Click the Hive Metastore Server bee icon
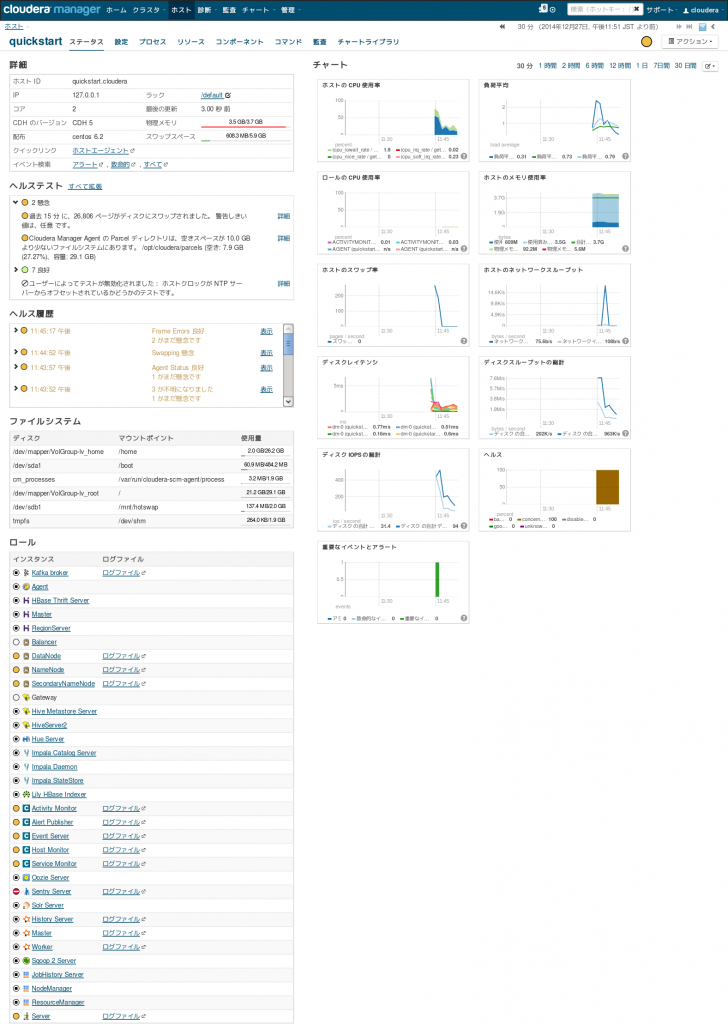The image size is (728, 1024). (26, 711)
